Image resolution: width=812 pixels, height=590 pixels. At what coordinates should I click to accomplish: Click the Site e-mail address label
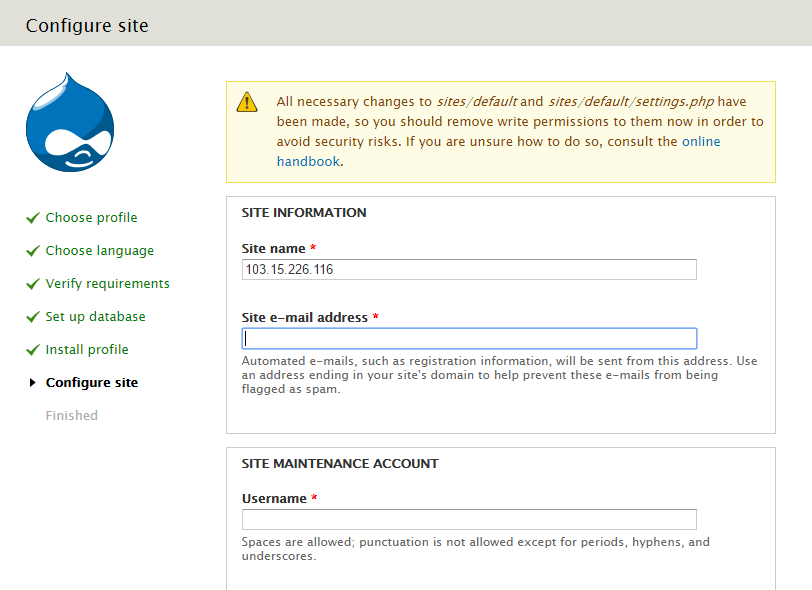pyautogui.click(x=305, y=318)
